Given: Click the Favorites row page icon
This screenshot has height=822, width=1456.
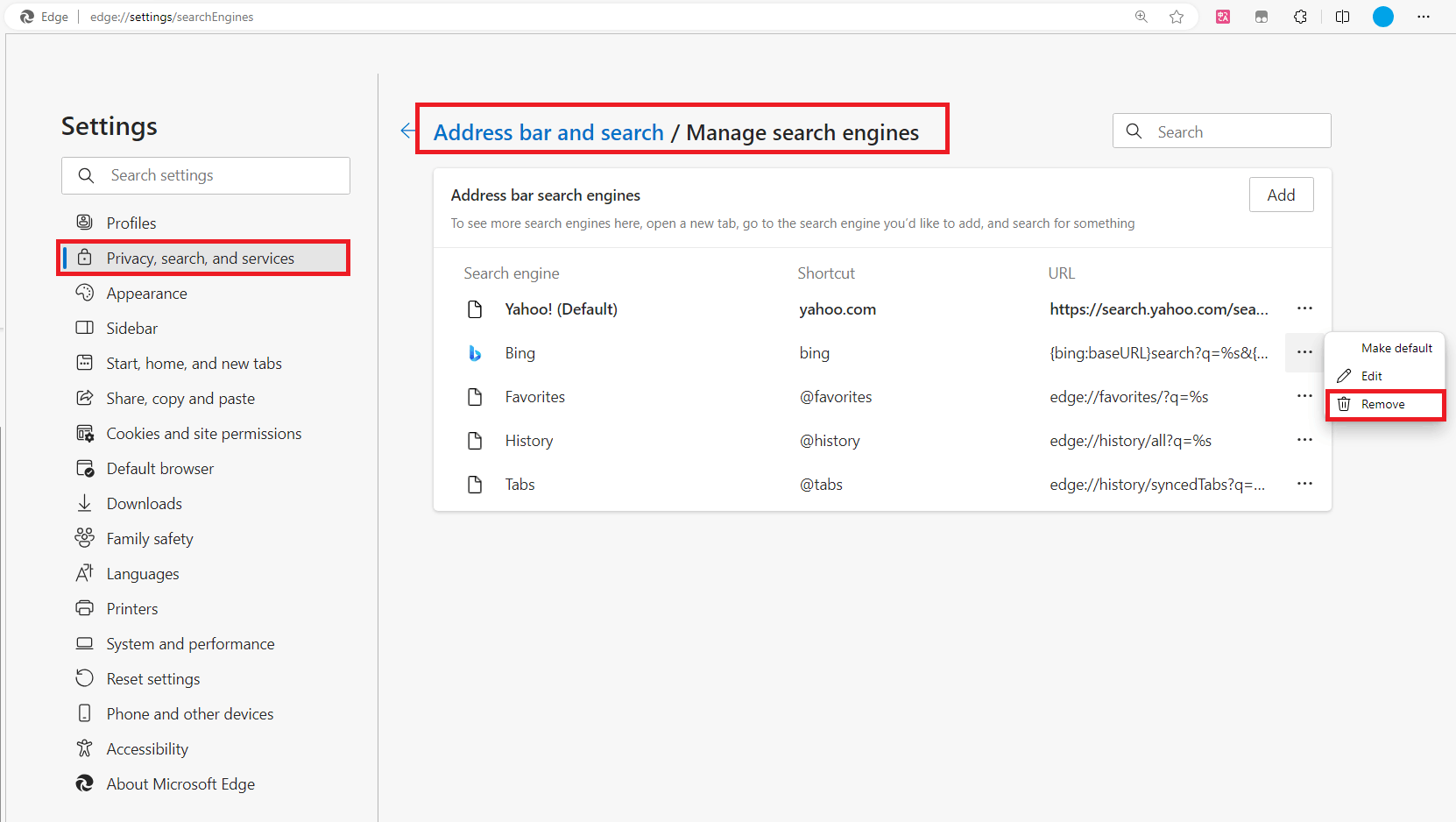Looking at the screenshot, I should pyautogui.click(x=475, y=397).
